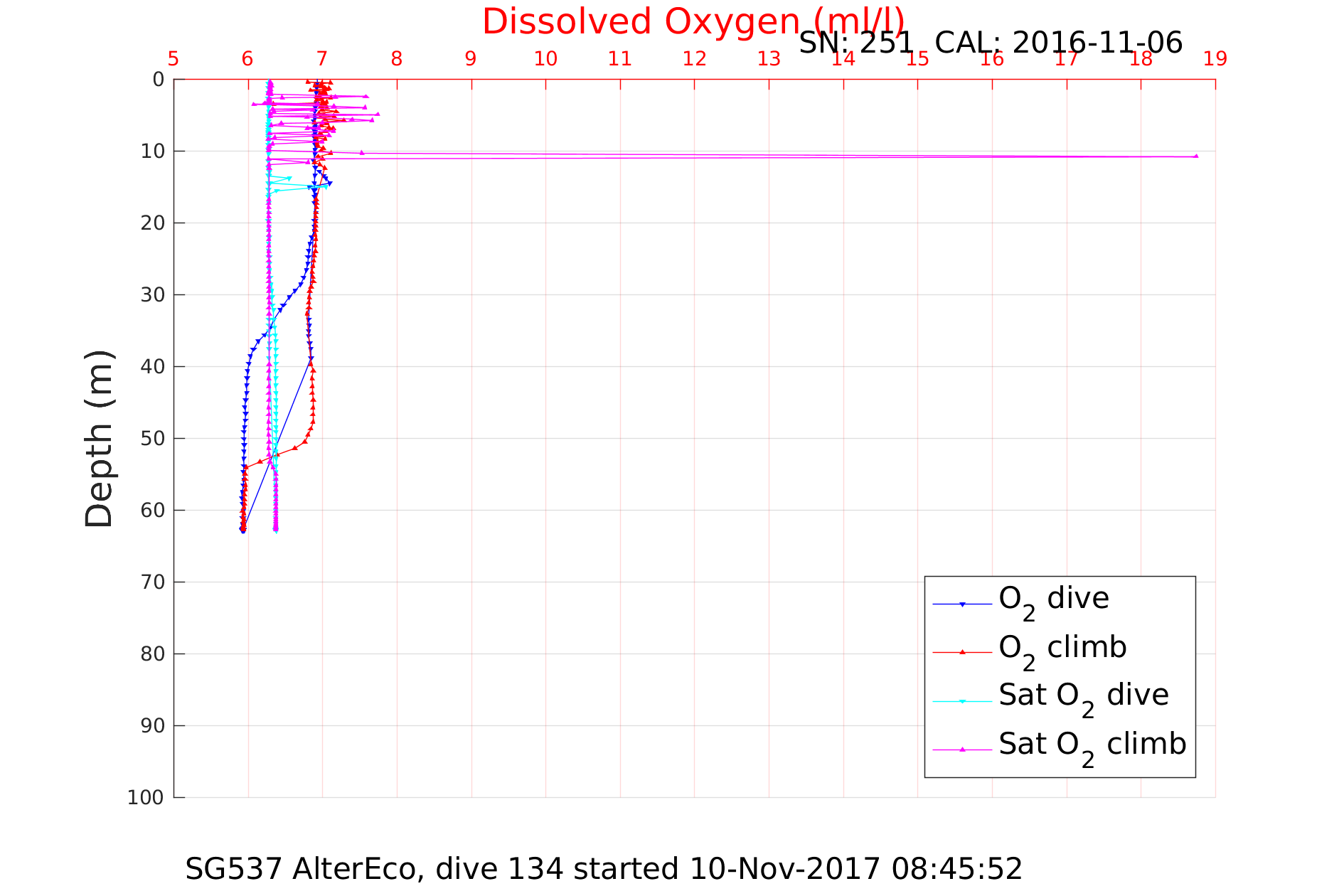1344x896 pixels.
Task: Click depth tick label 60
Action: click(x=153, y=511)
